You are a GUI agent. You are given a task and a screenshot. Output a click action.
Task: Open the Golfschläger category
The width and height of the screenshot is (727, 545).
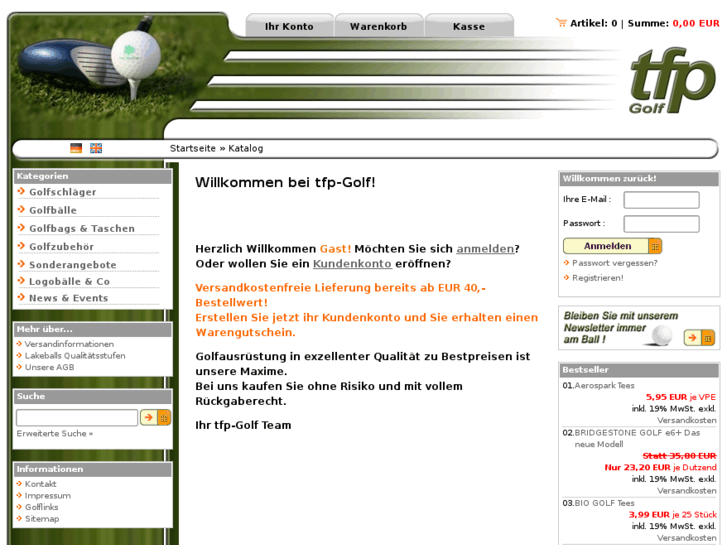63,192
